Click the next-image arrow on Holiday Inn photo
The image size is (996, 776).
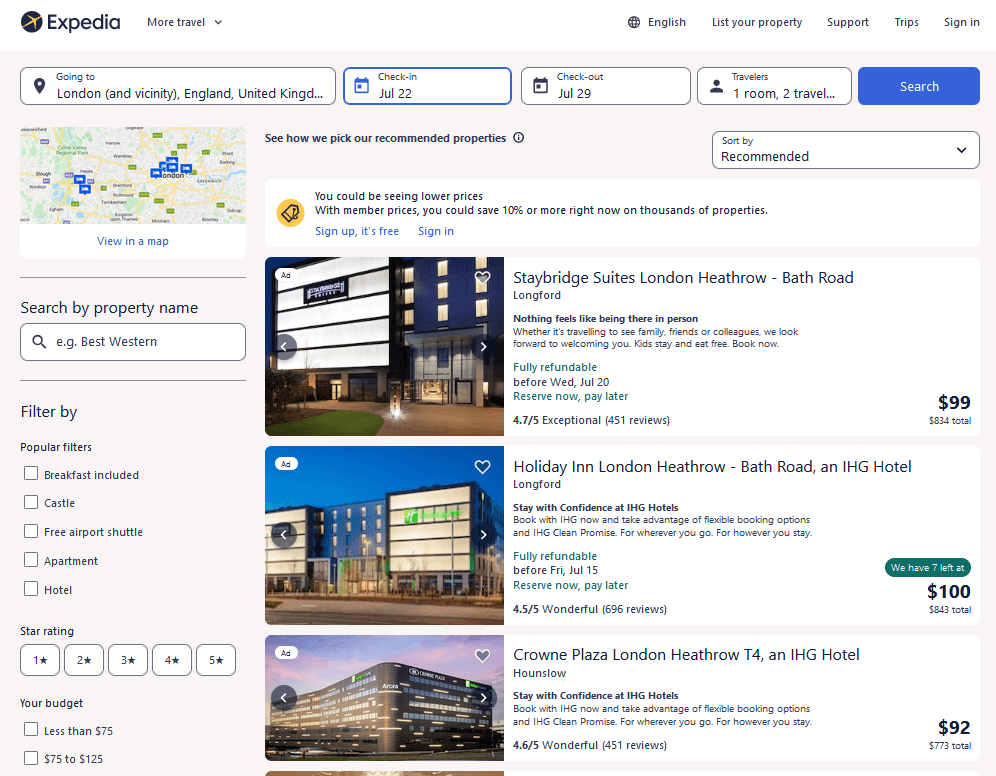pos(483,535)
